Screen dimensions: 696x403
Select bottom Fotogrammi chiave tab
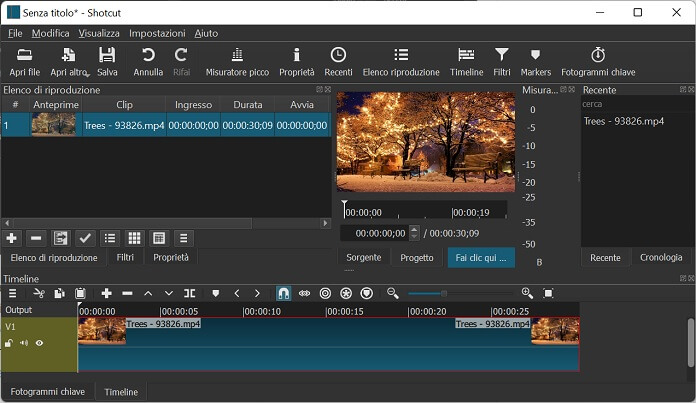(47, 392)
